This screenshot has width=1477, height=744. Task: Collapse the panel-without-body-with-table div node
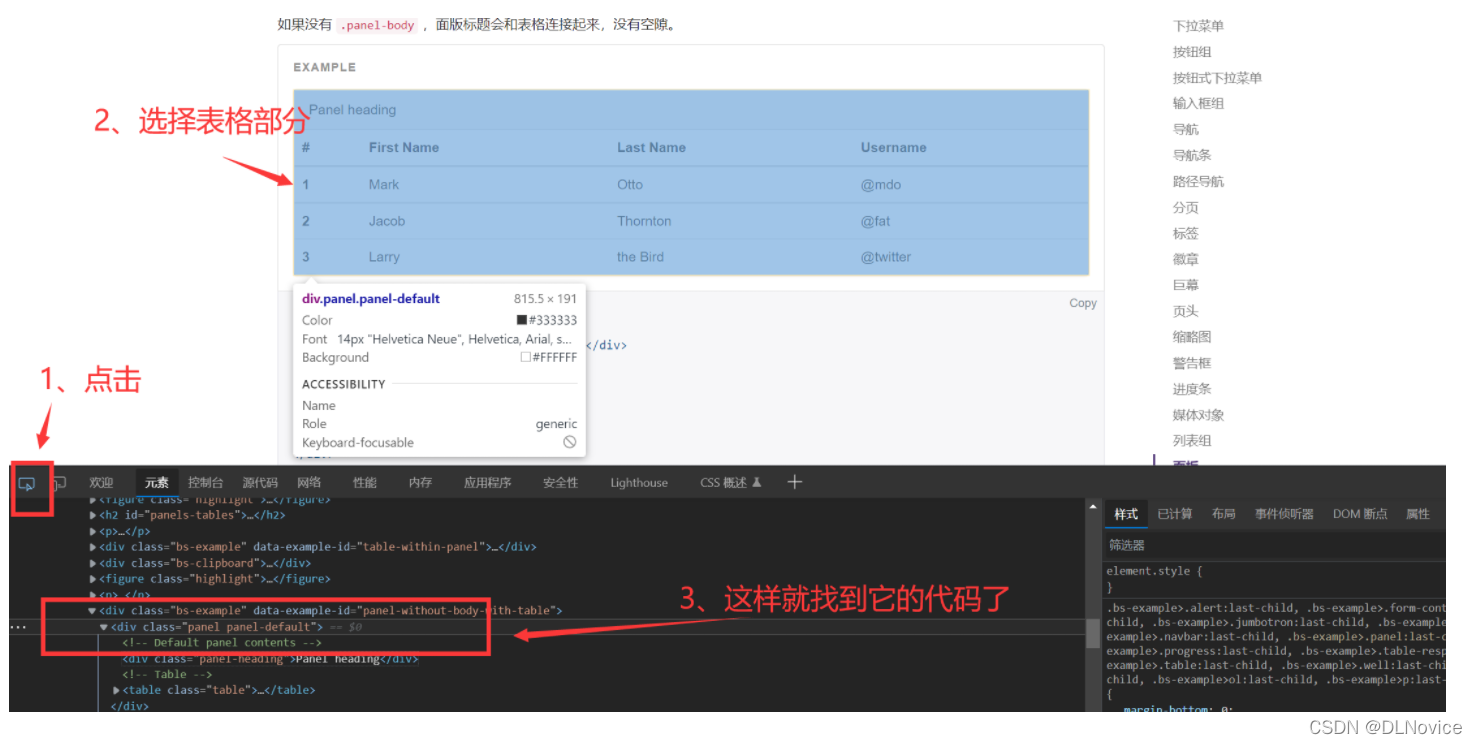click(x=92, y=611)
